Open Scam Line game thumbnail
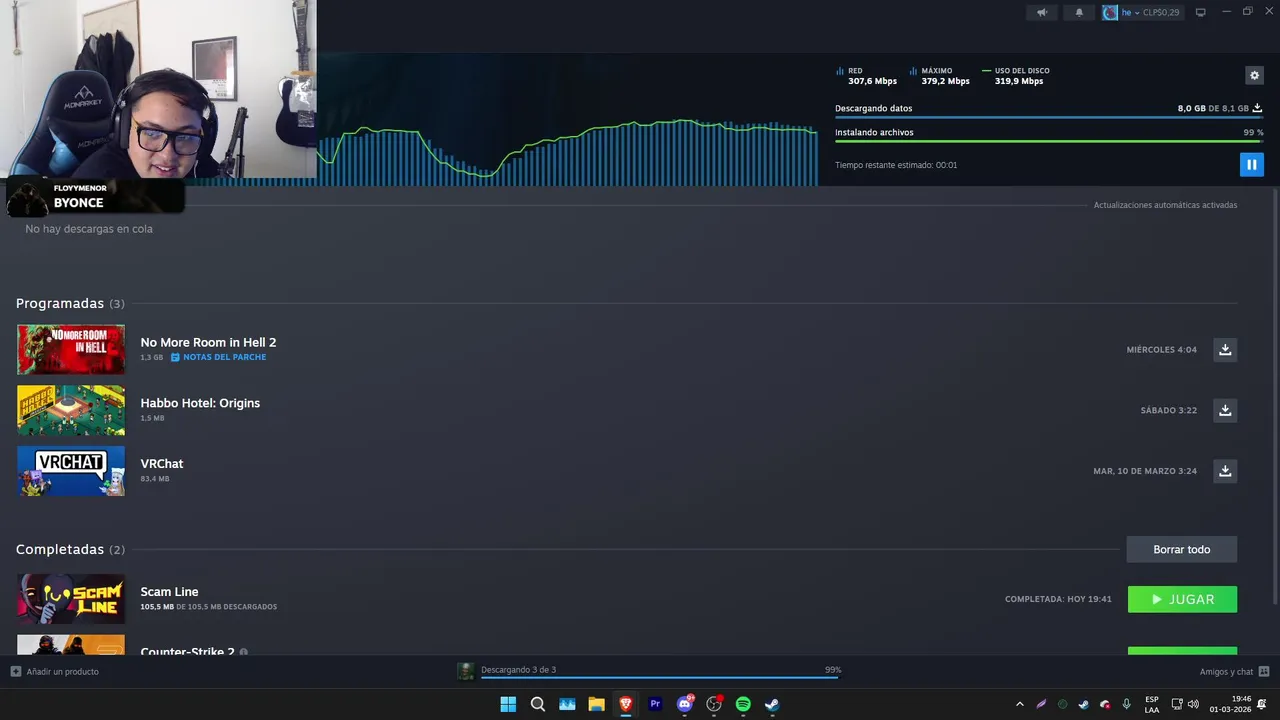The image size is (1280, 720). pos(71,599)
